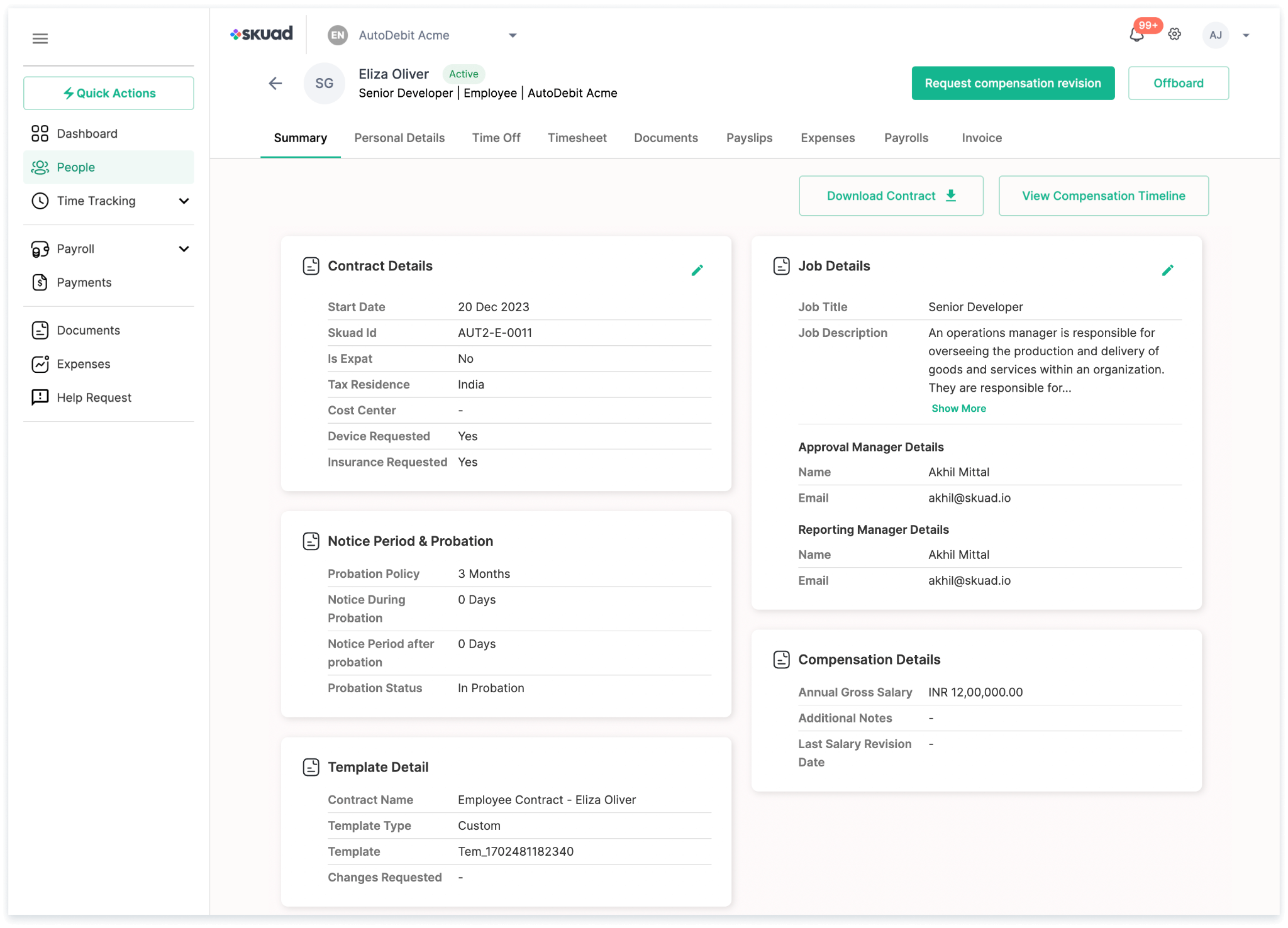Switch to the Payslips tab

[x=749, y=138]
